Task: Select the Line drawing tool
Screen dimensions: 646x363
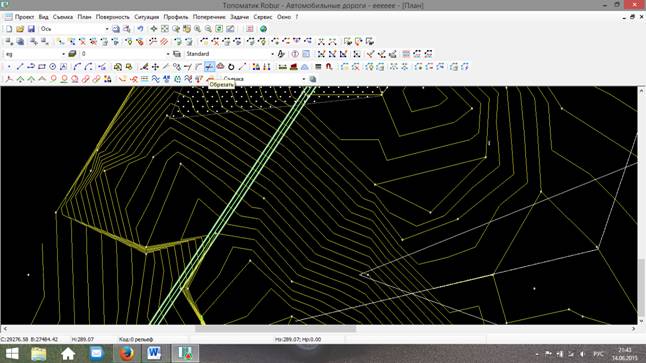Action: click(x=20, y=66)
